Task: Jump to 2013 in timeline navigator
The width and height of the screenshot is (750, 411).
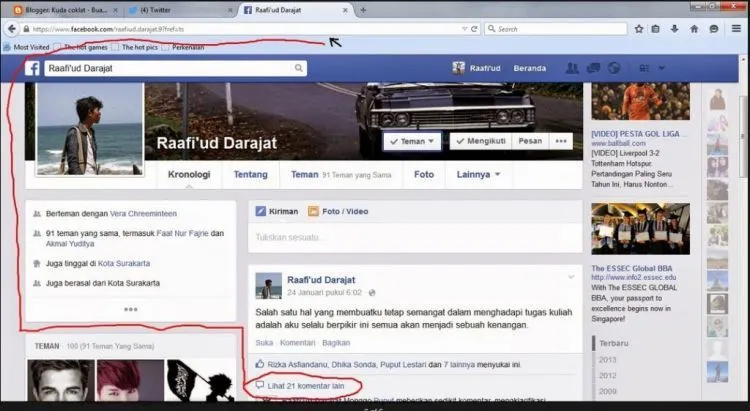Action: point(607,360)
